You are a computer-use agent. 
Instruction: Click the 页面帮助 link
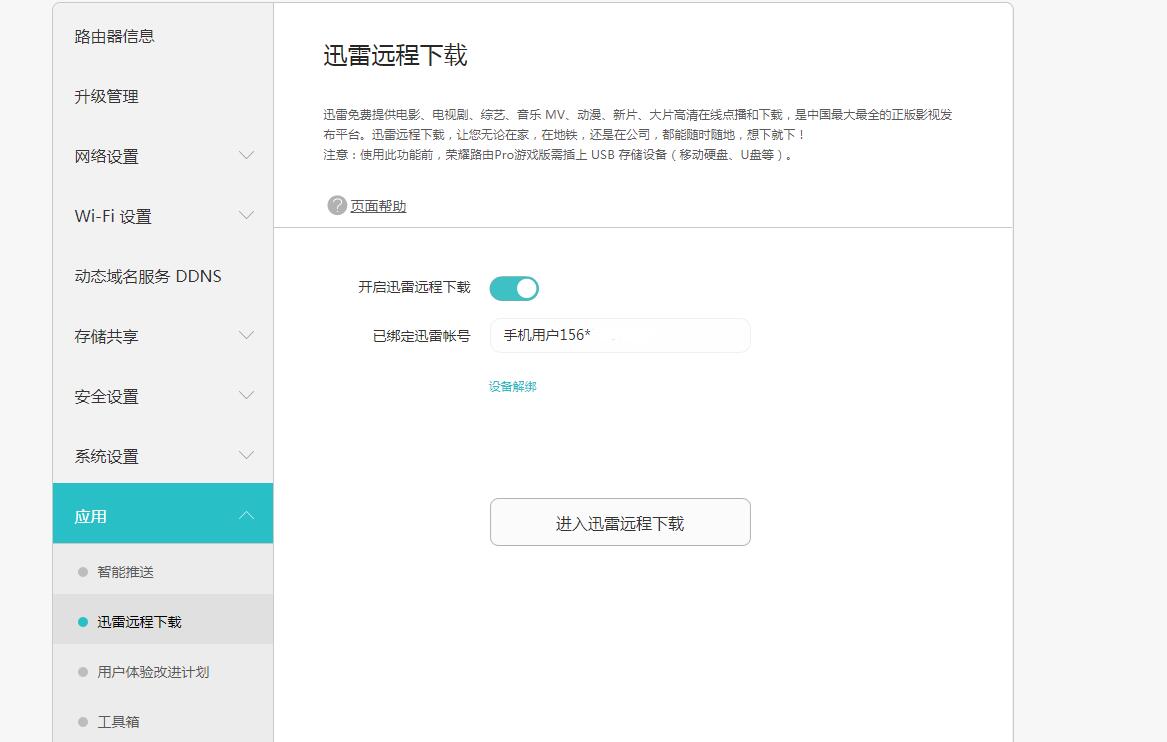[378, 206]
